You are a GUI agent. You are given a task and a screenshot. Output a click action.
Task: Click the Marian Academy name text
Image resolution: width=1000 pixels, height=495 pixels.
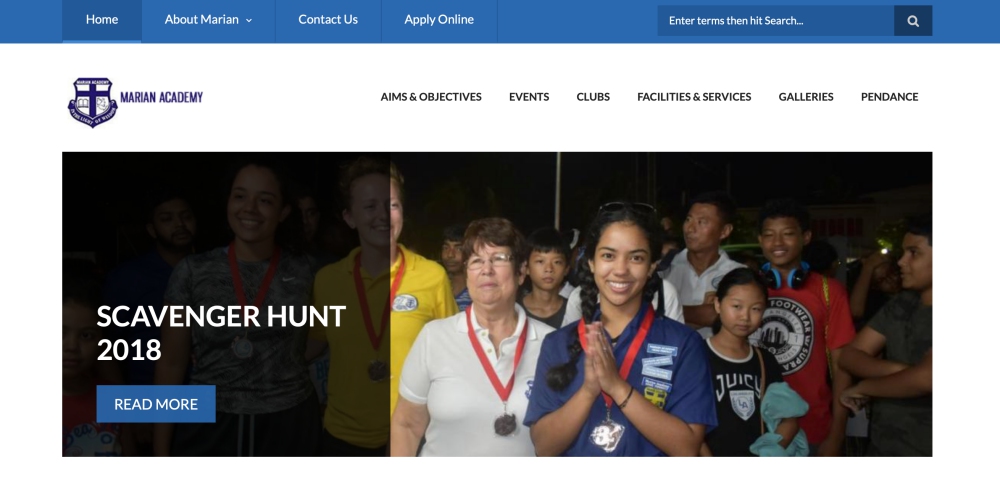pyautogui.click(x=161, y=97)
